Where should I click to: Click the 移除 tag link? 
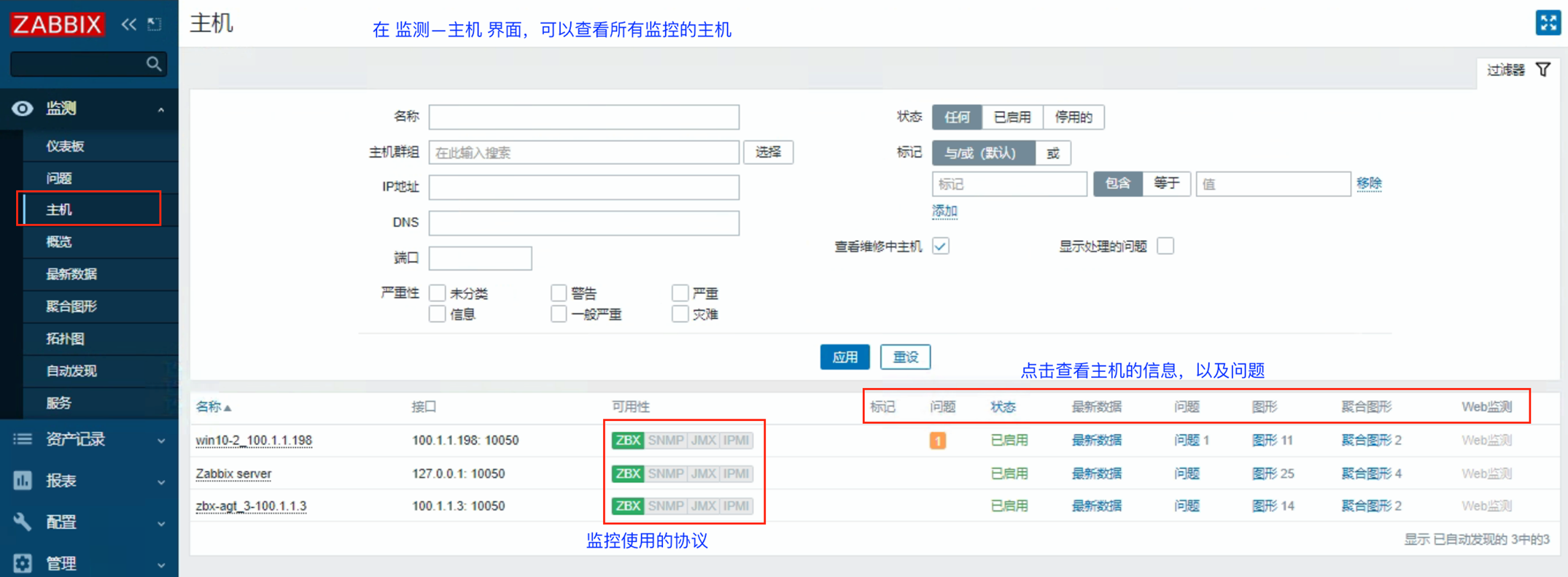point(1369,184)
